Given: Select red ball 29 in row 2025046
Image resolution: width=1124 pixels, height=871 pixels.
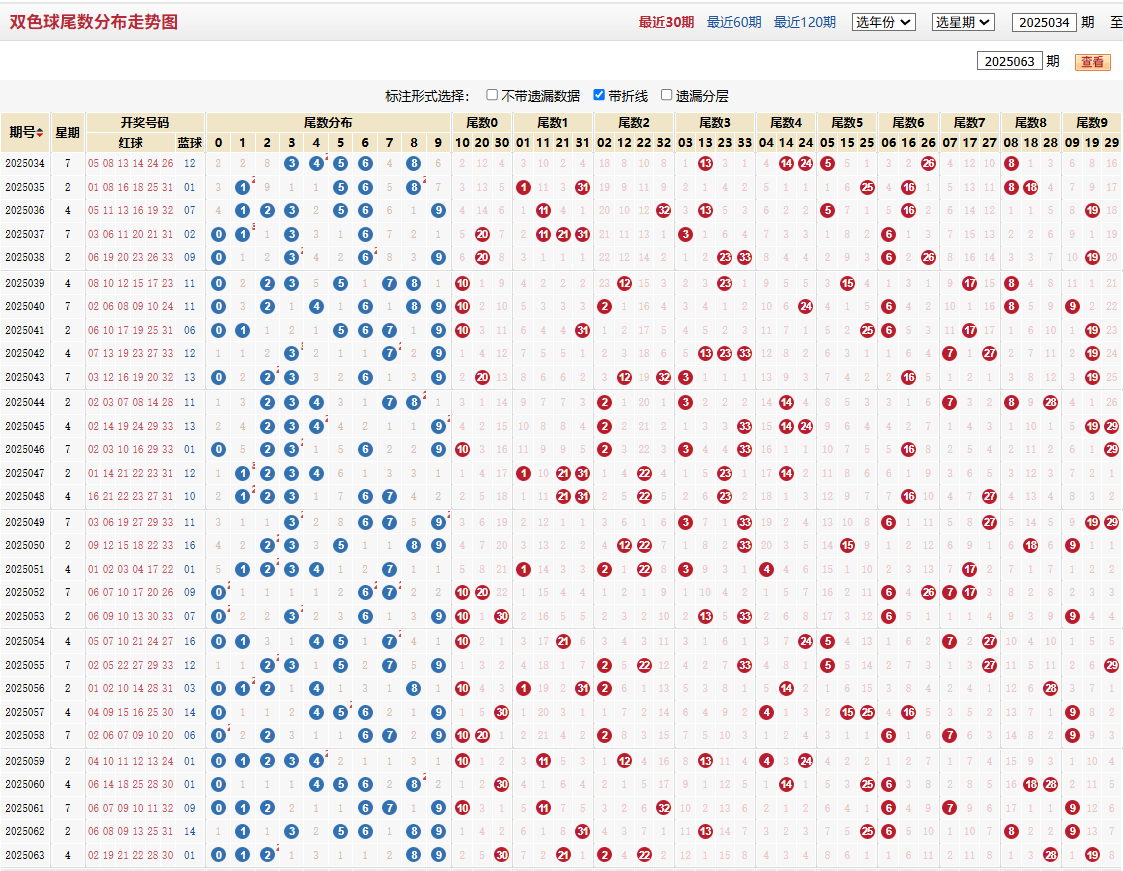Looking at the screenshot, I should click(1111, 449).
